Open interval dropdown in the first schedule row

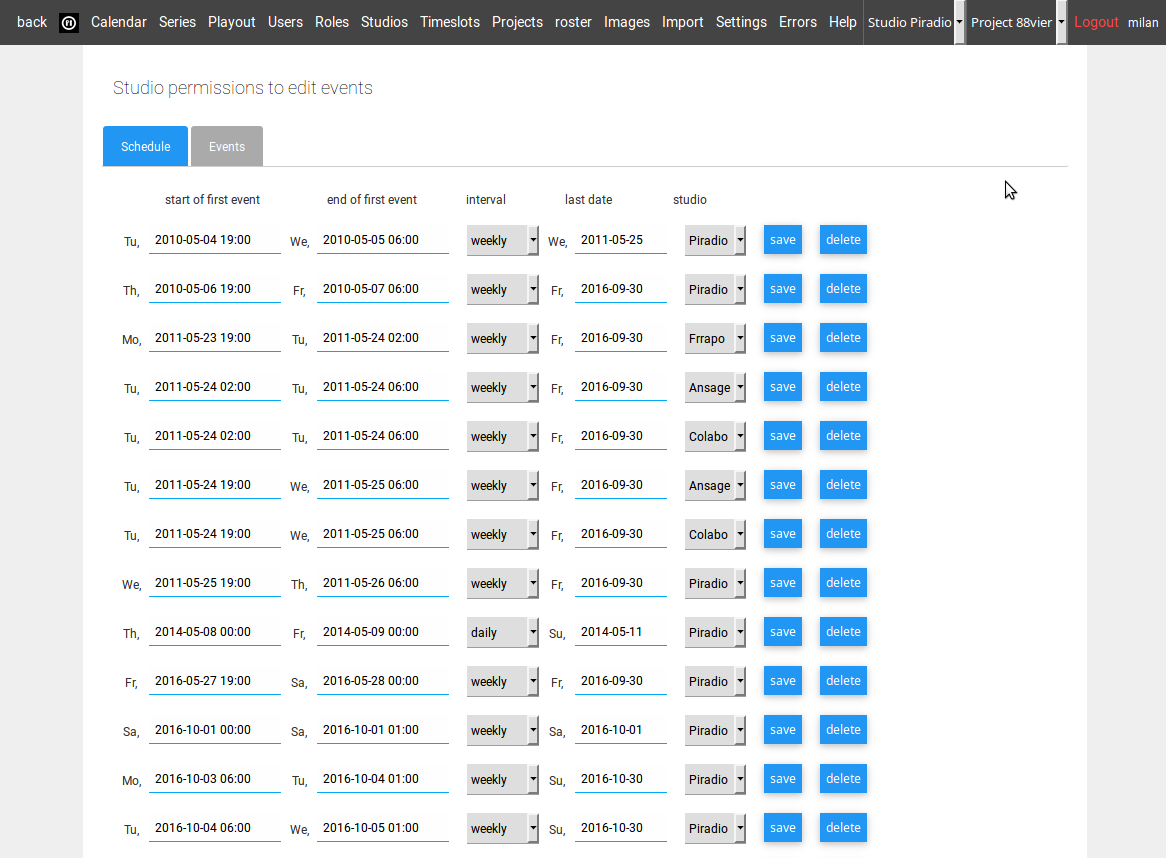(x=503, y=241)
